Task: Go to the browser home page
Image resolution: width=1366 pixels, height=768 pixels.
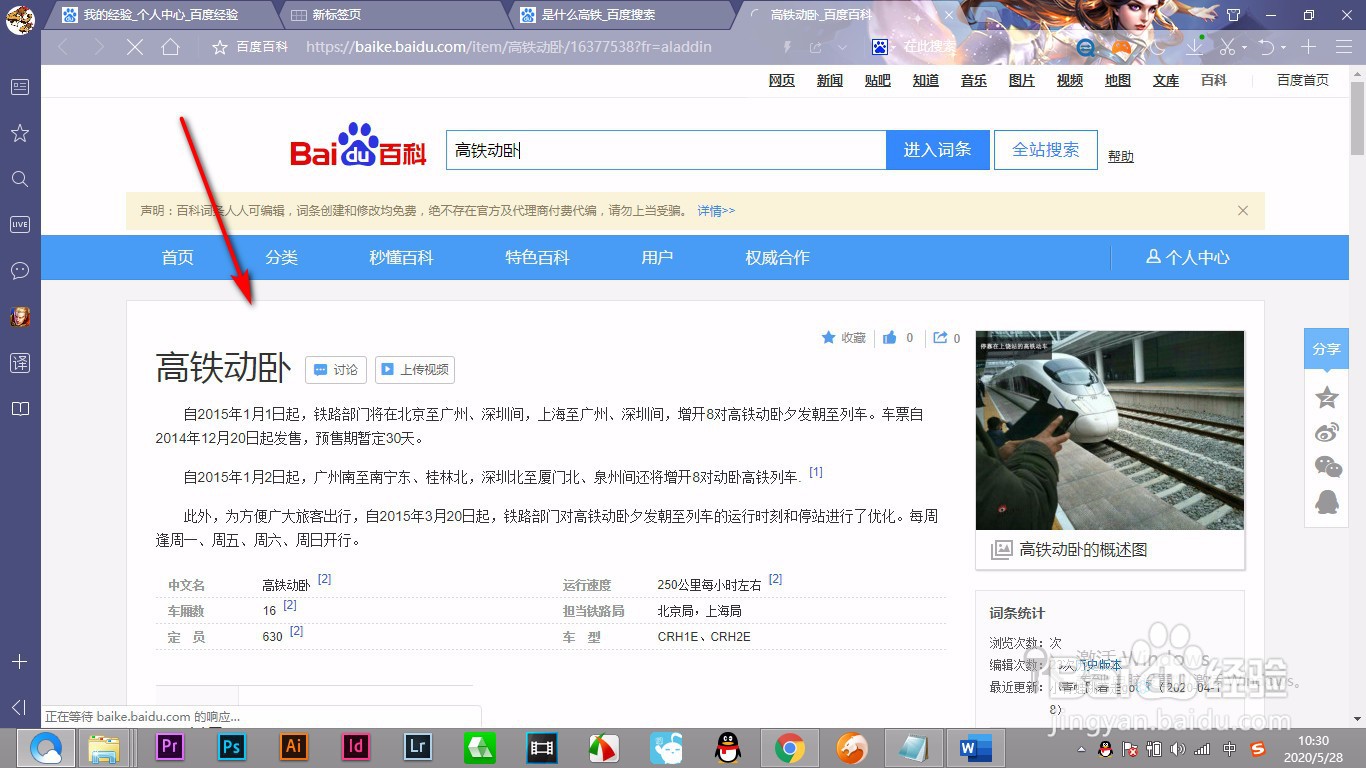Action: 171,47
